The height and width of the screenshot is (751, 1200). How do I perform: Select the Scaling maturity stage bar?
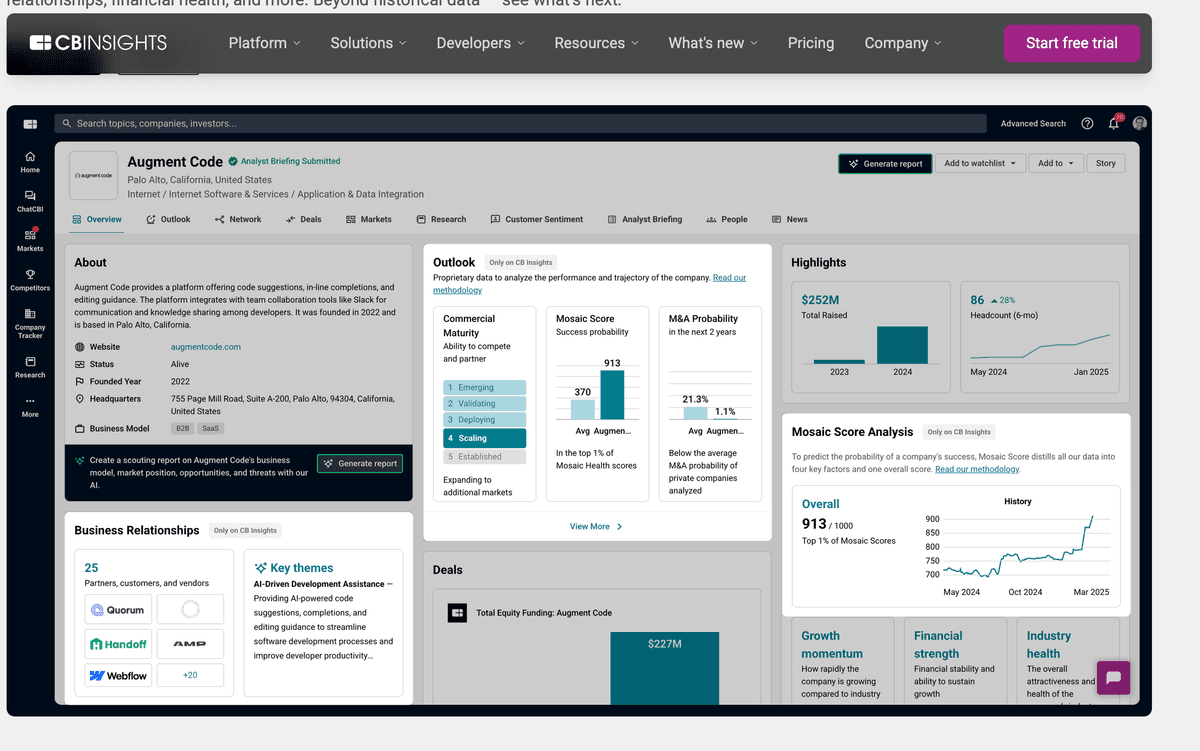[484, 438]
